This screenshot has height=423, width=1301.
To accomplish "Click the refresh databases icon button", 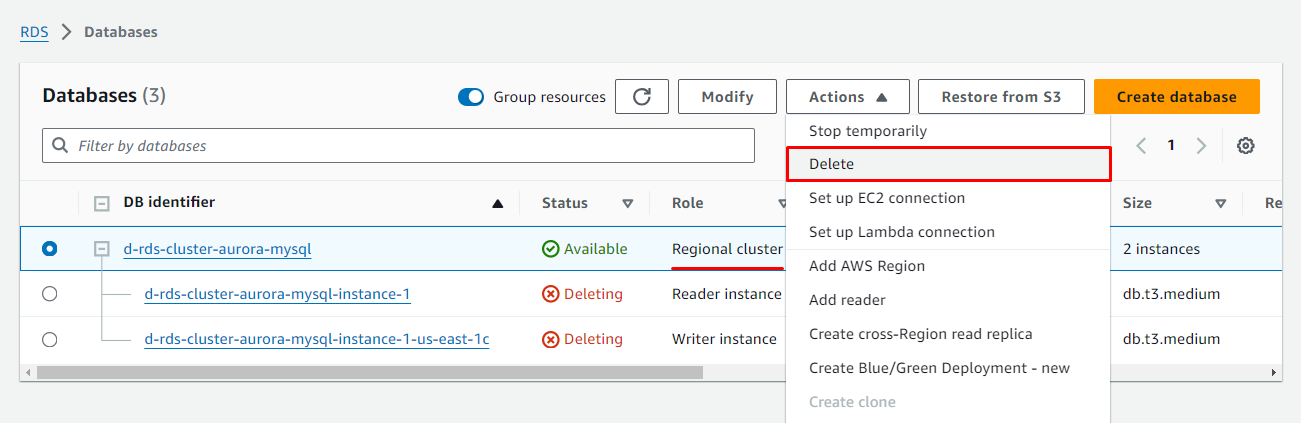I will [x=642, y=97].
